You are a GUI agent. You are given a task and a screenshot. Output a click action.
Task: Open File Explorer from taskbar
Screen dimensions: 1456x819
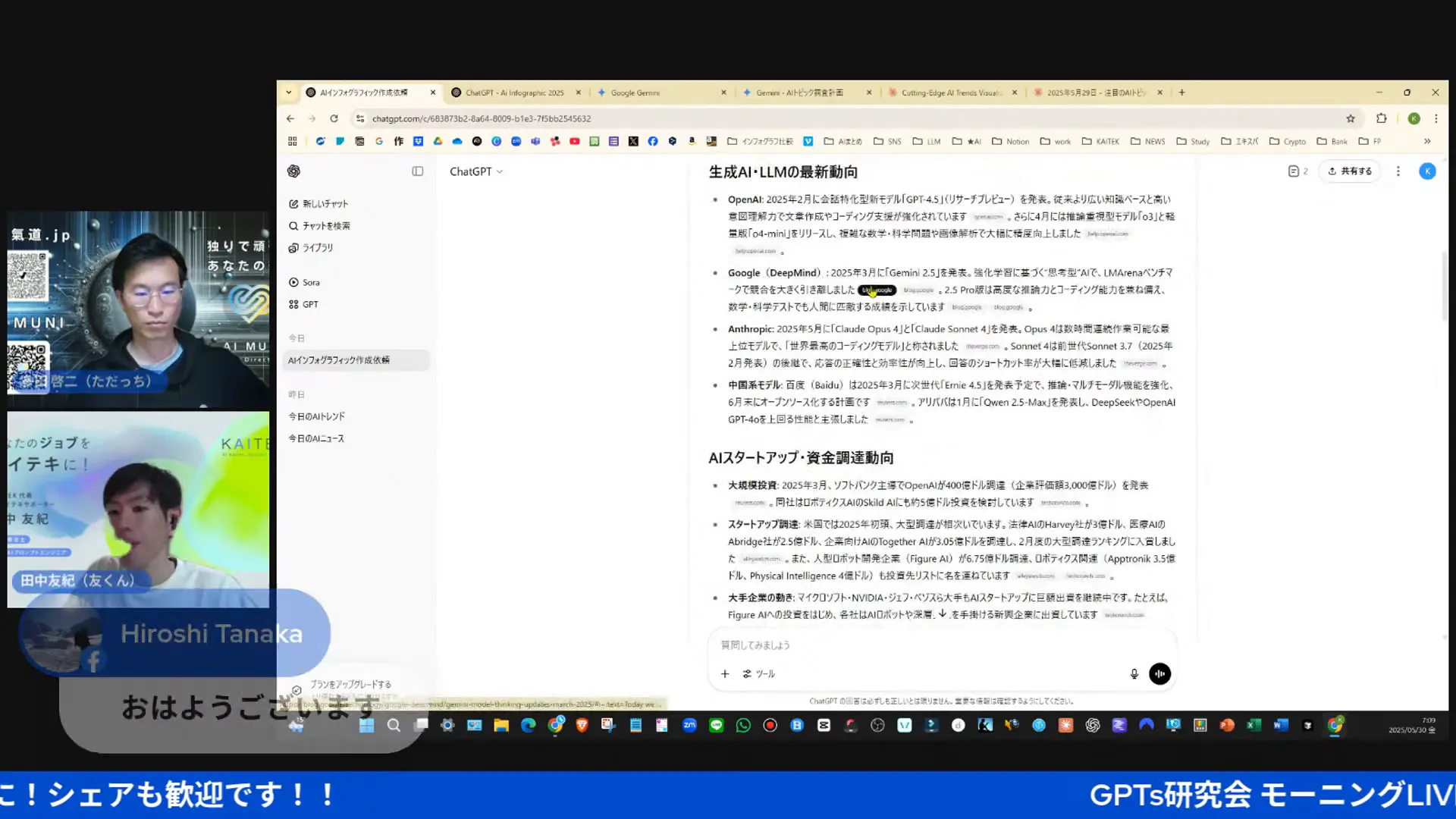(501, 726)
